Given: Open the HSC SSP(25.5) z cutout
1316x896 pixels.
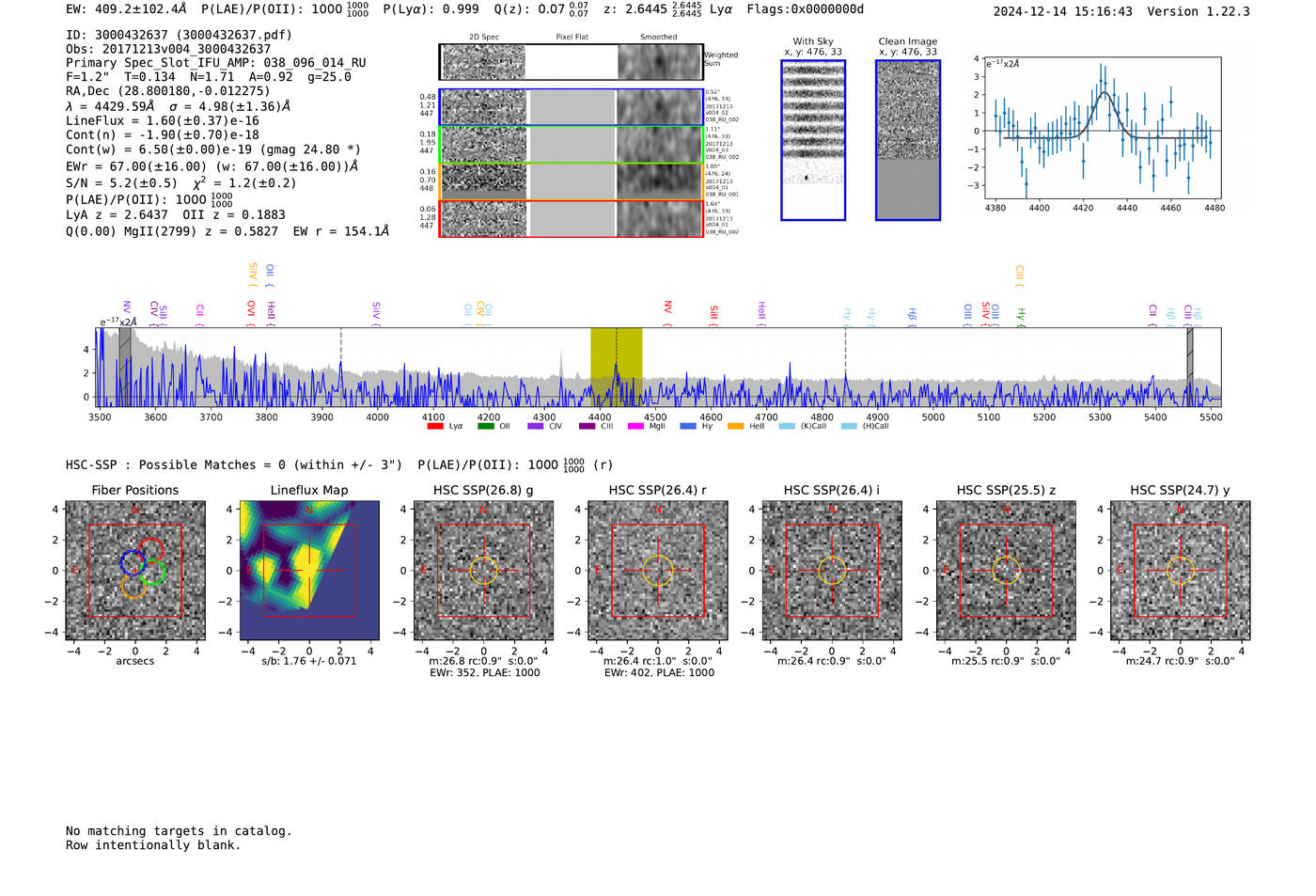Looking at the screenshot, I should coord(1006,571).
